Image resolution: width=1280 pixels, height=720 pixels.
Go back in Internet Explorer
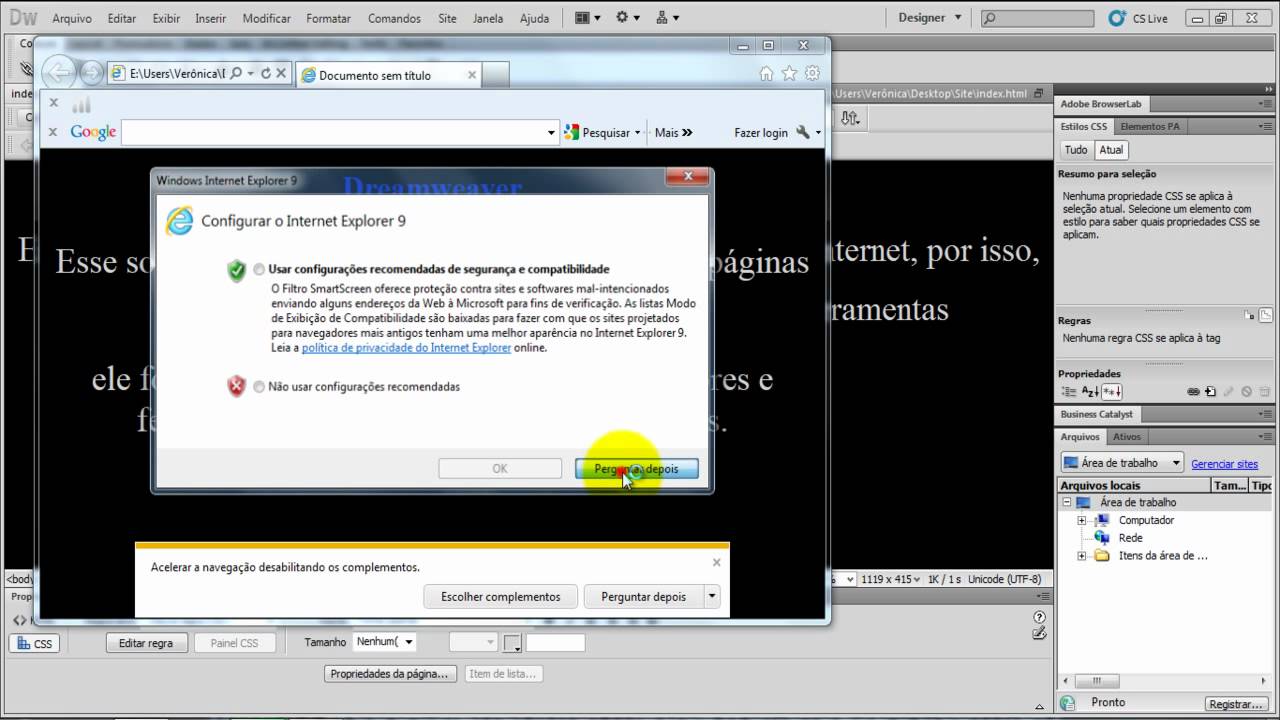59,72
